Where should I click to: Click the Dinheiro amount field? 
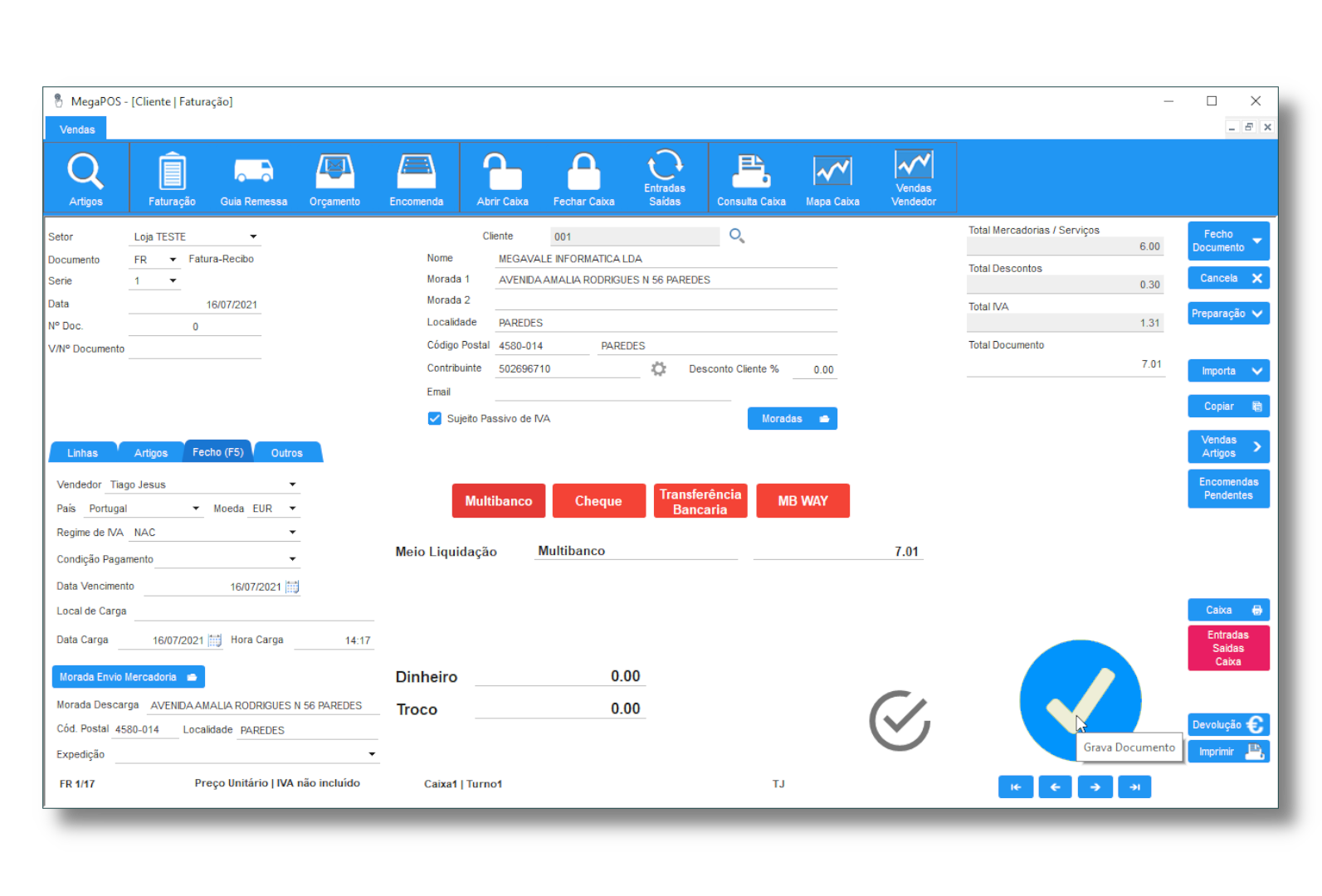tap(559, 677)
